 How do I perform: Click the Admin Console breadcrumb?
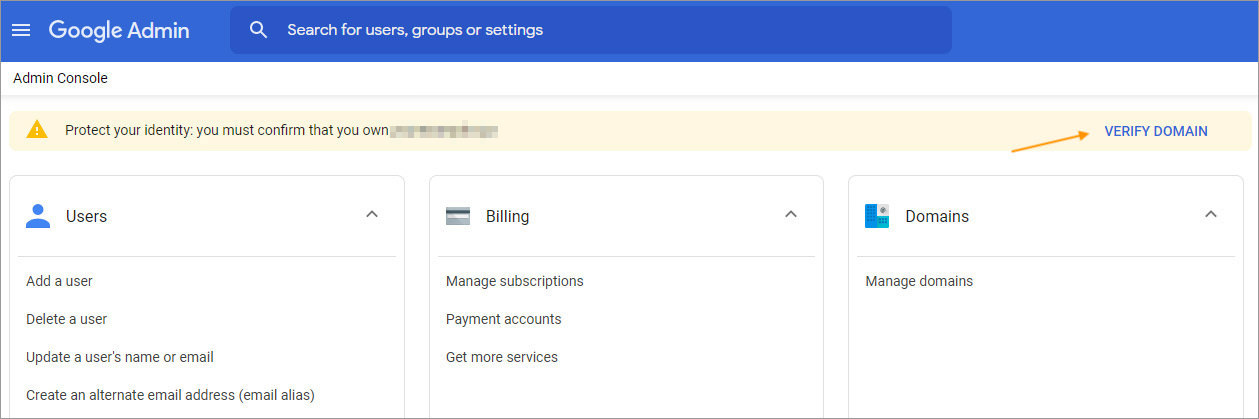pos(60,78)
